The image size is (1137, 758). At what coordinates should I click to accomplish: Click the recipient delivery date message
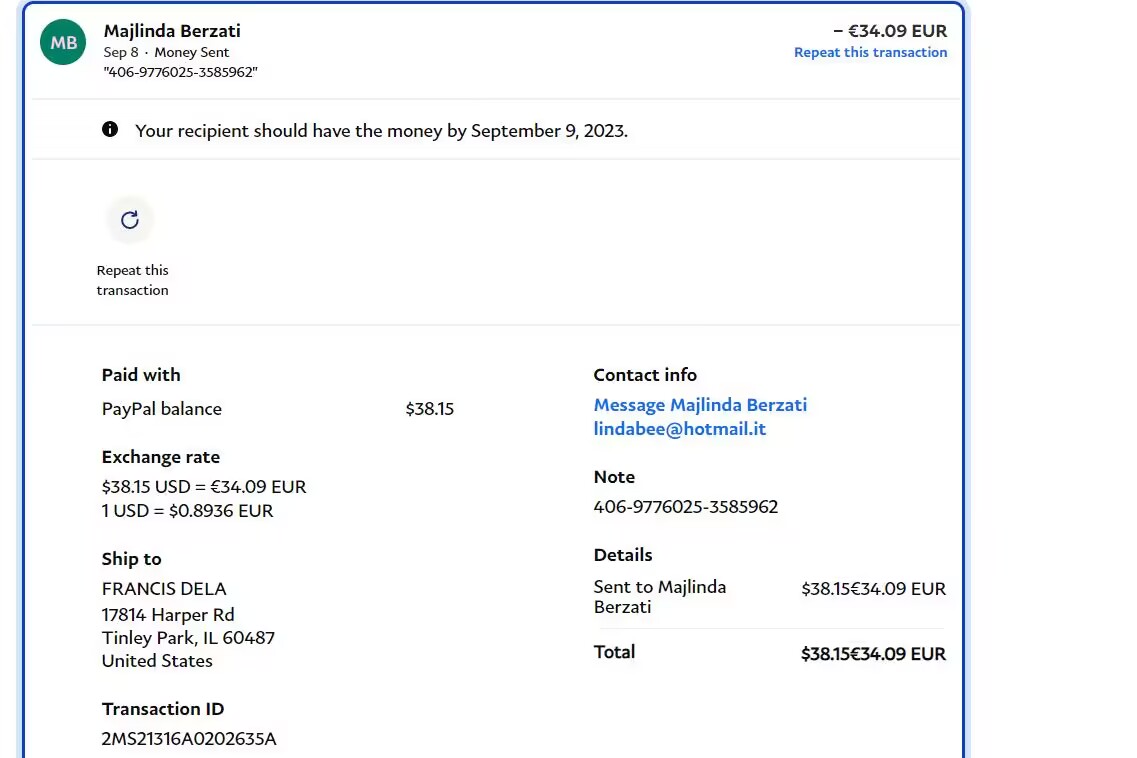(381, 131)
